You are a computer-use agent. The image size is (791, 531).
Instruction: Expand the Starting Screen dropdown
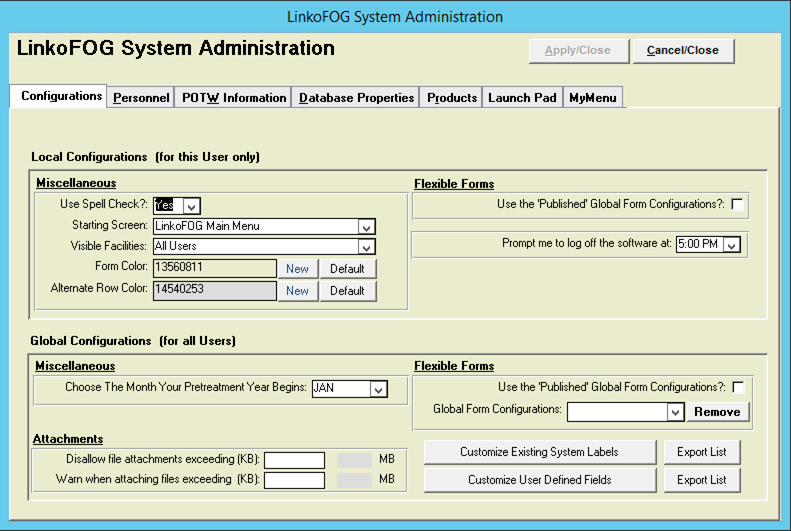(x=367, y=227)
